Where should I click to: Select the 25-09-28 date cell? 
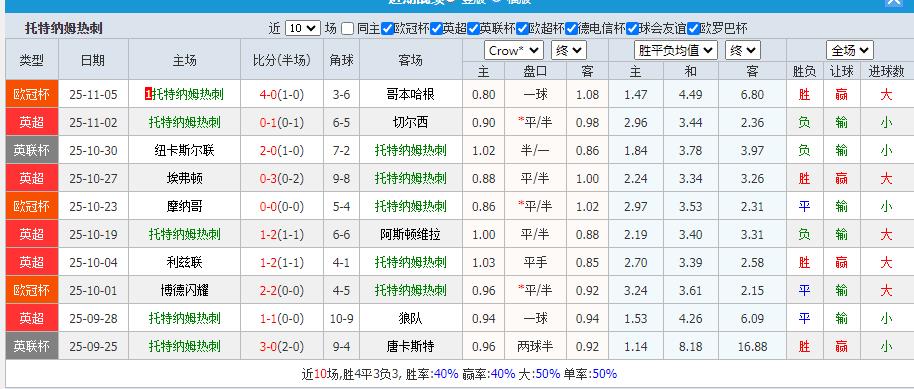[93, 318]
